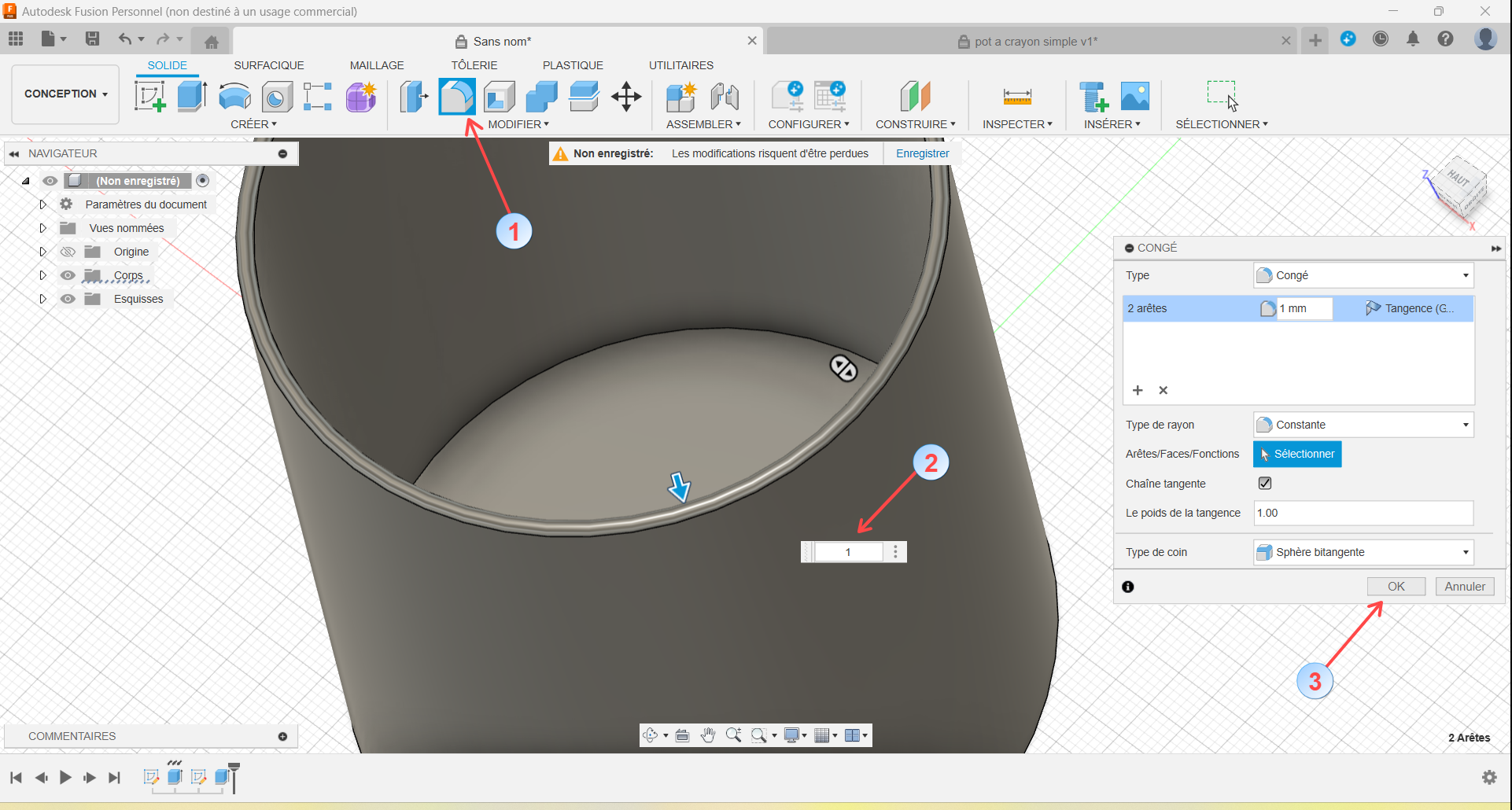Select the Fillet (Congé) tool icon
Image resolution: width=1512 pixels, height=810 pixels.
click(456, 98)
